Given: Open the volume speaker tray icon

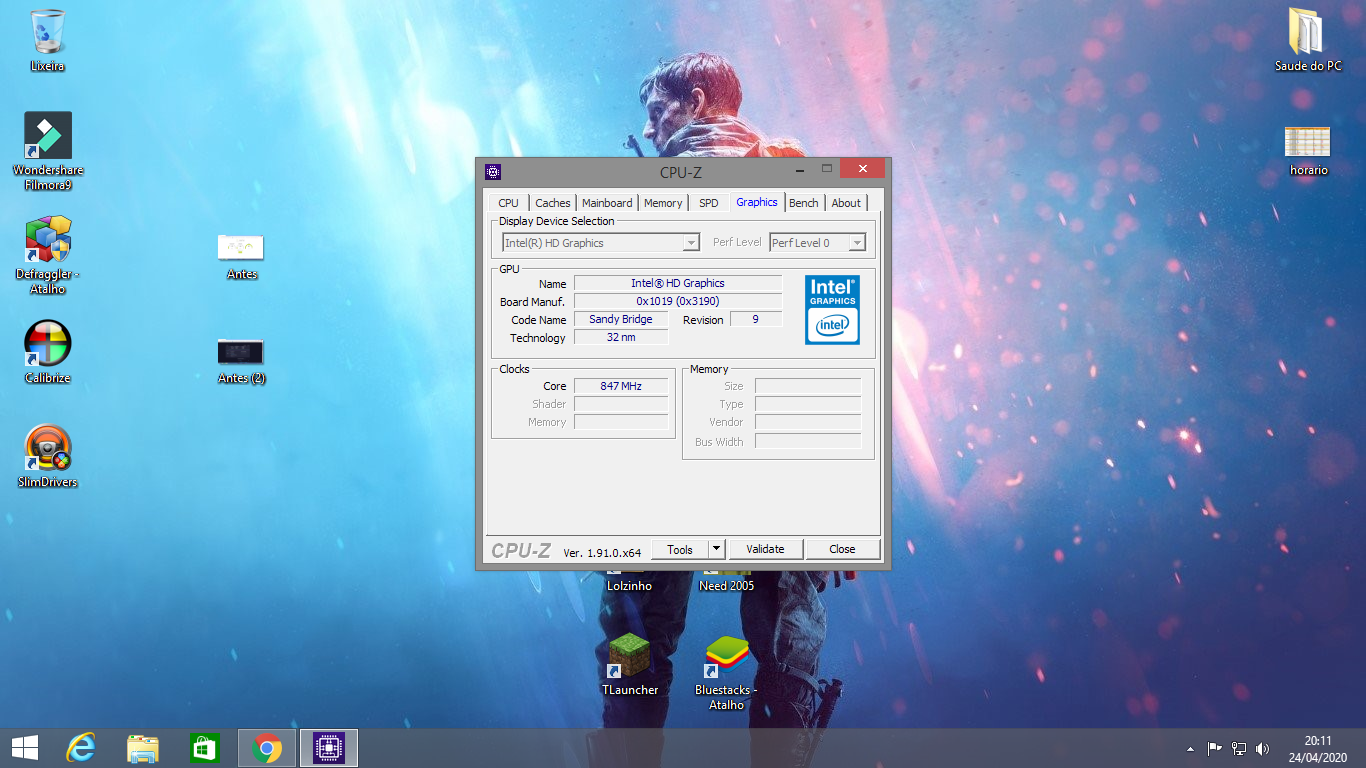Looking at the screenshot, I should point(1262,748).
